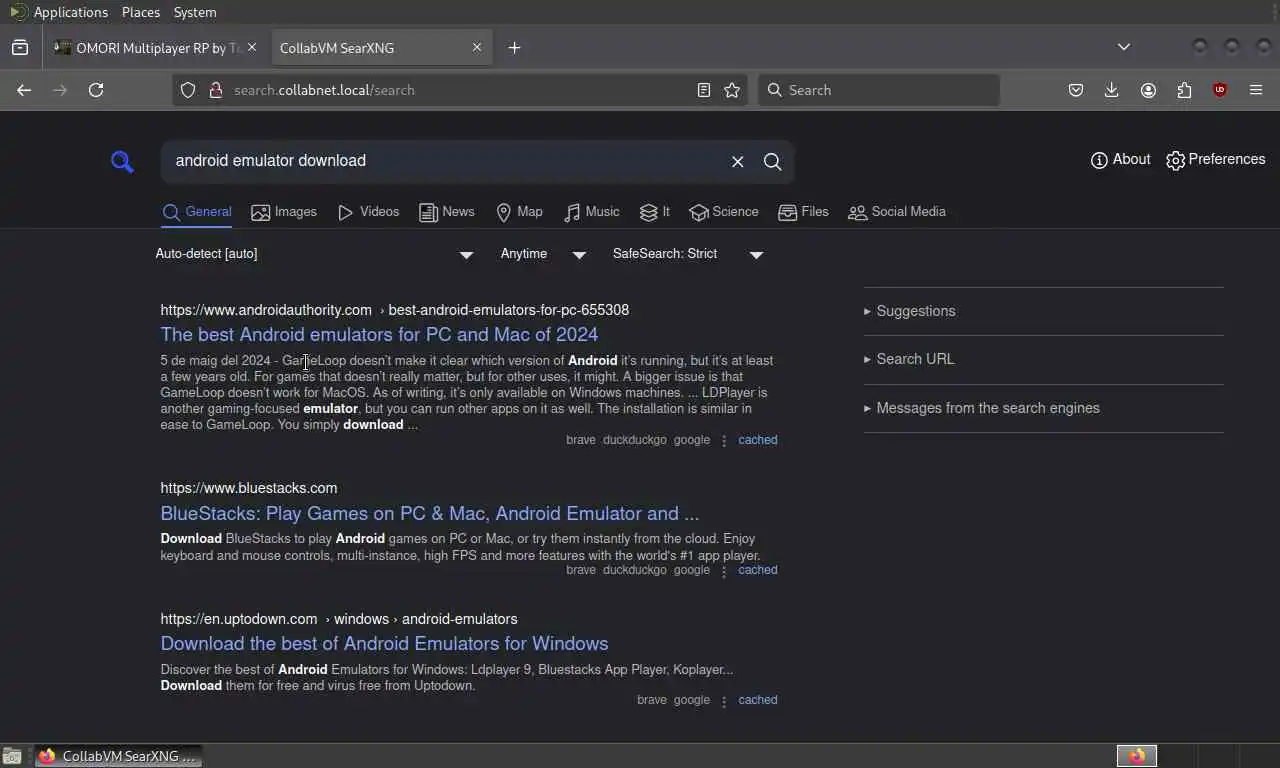1280x768 pixels.
Task: Switch to the Science category
Action: pyautogui.click(x=724, y=212)
